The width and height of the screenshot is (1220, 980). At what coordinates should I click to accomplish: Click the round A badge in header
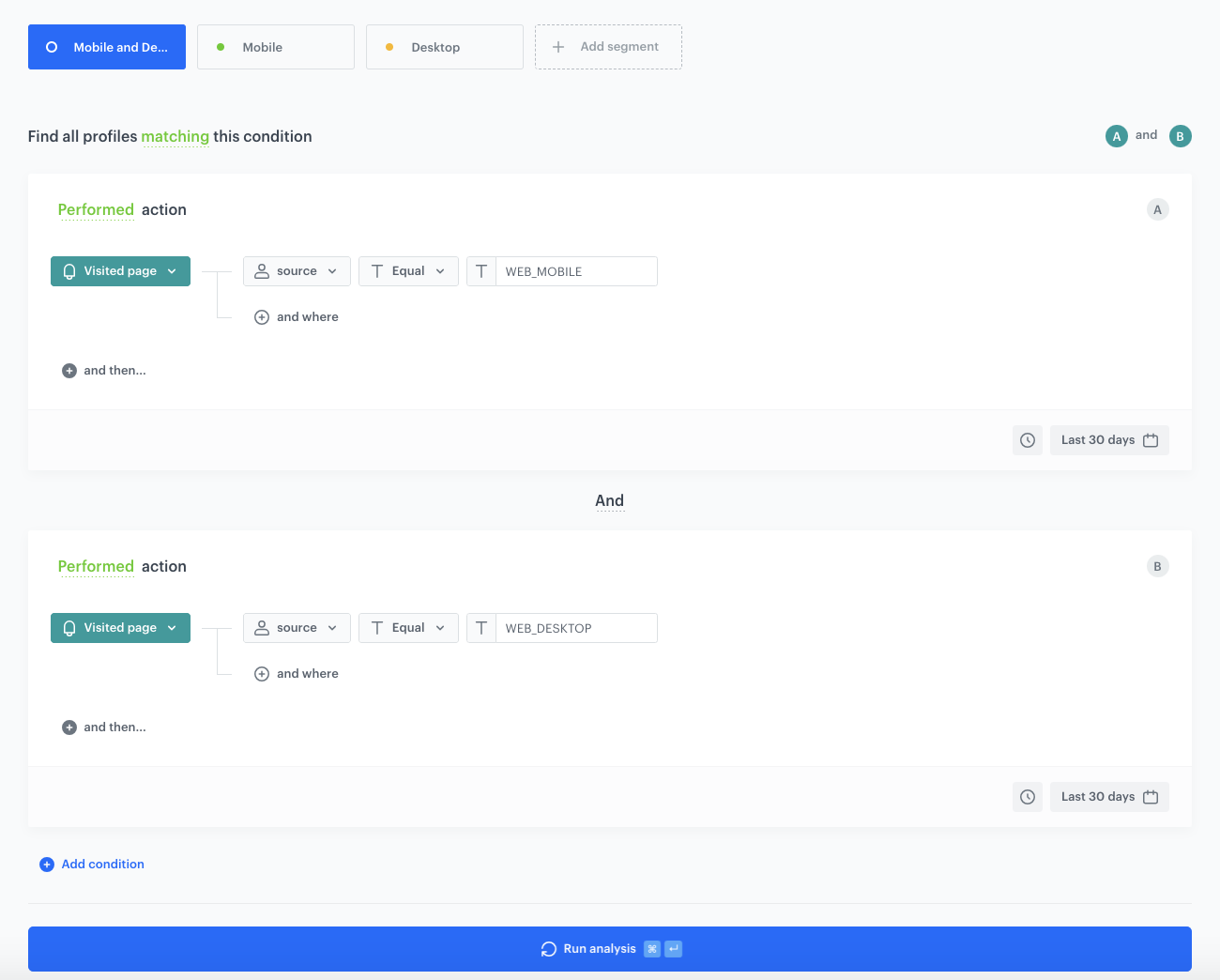[x=1117, y=136]
